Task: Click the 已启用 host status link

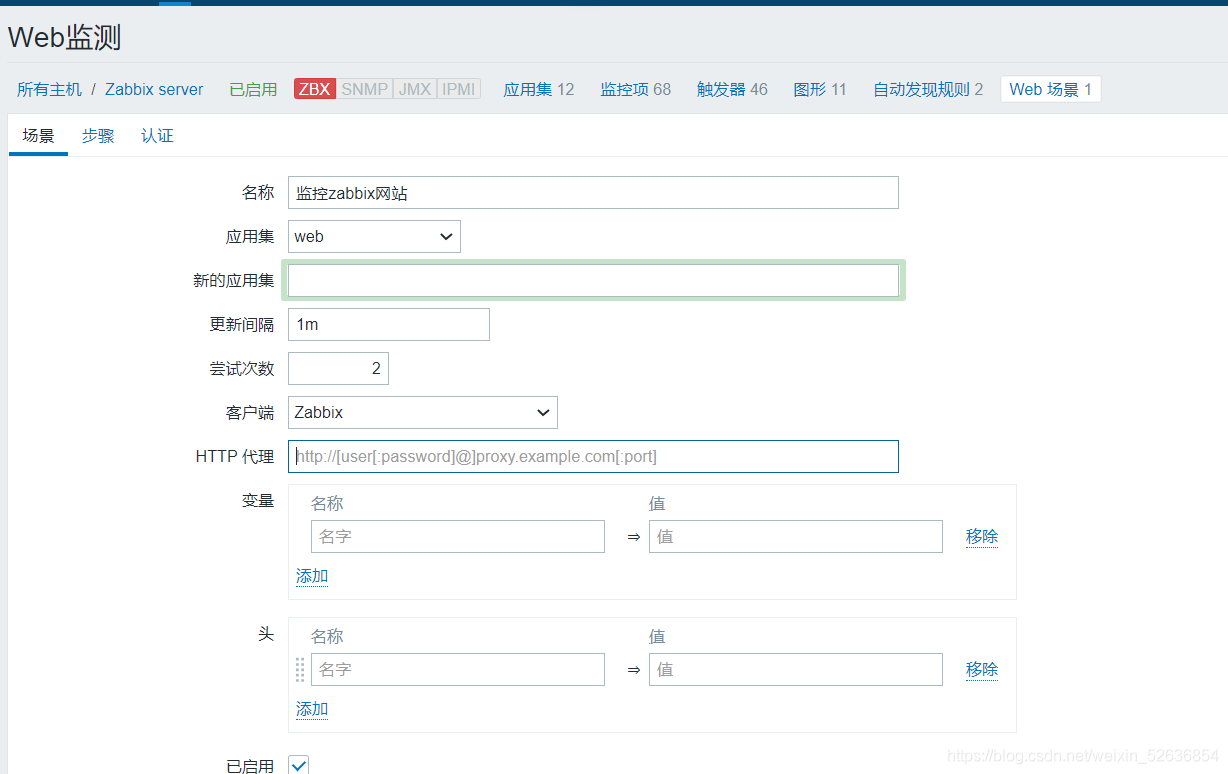Action: [x=253, y=89]
